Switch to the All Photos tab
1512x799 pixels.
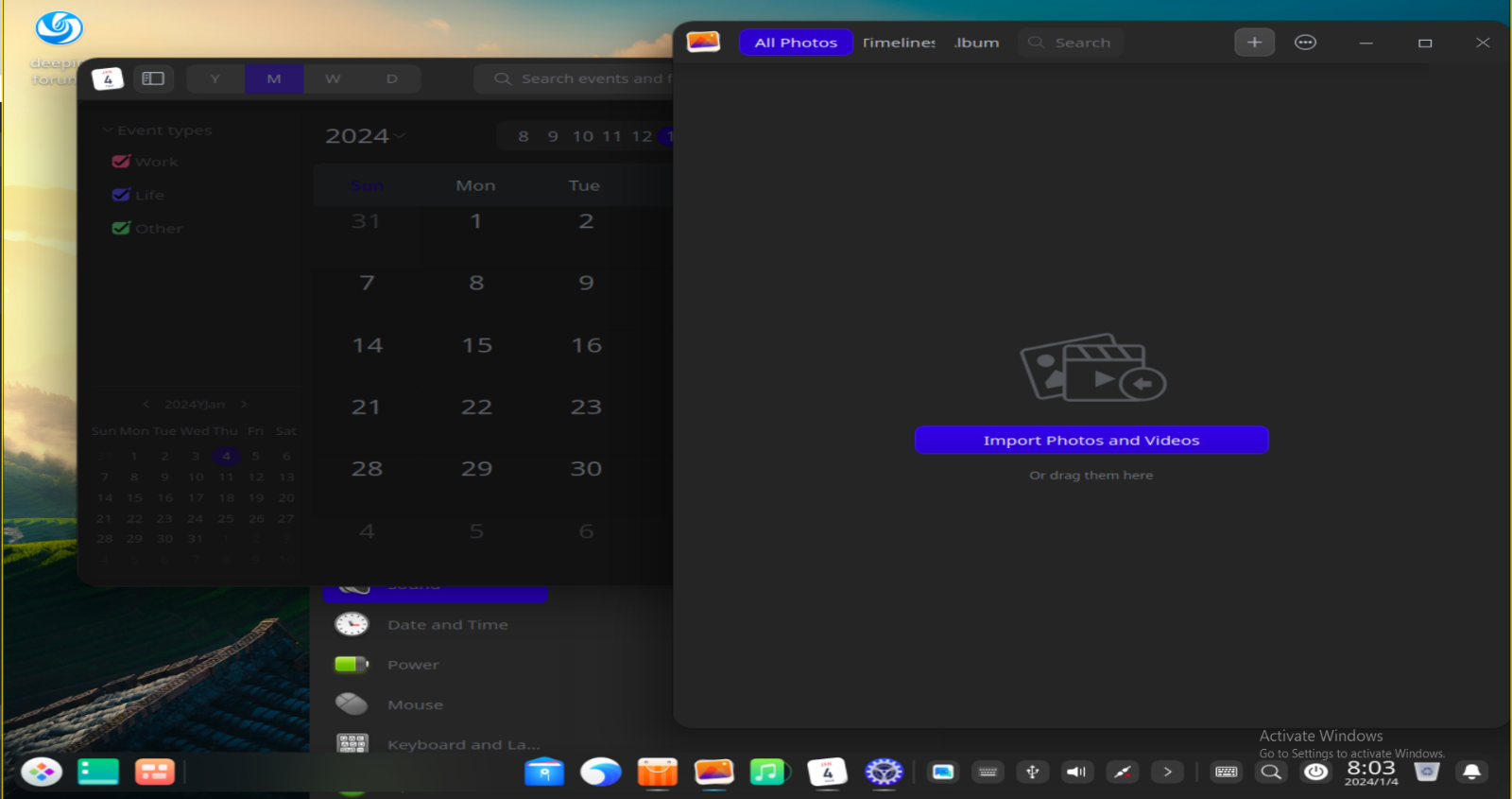796,43
